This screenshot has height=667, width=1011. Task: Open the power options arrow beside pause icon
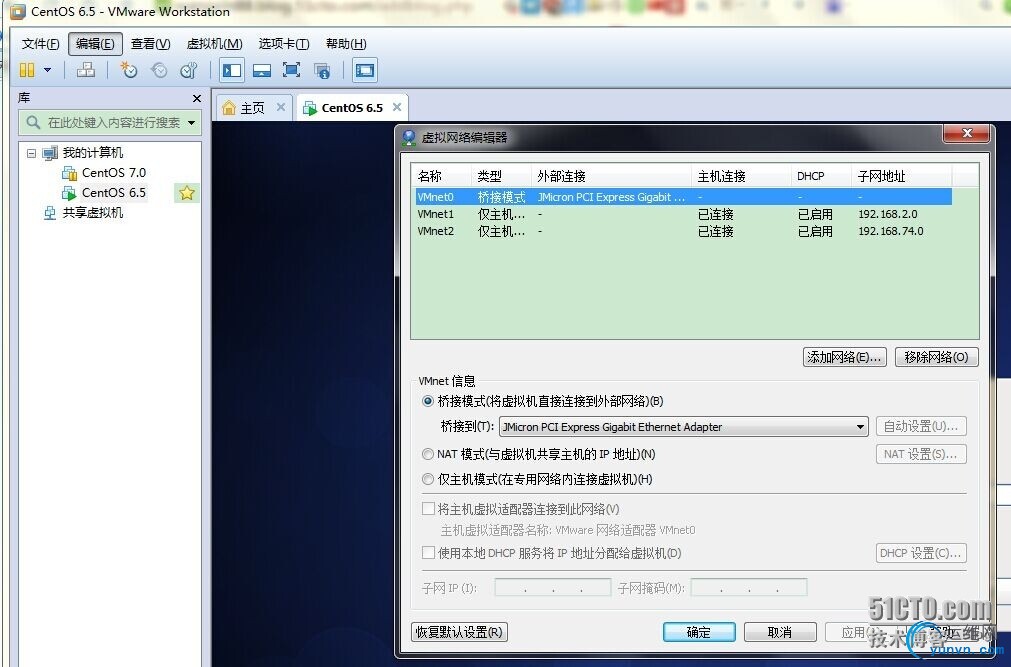pyautogui.click(x=47, y=70)
